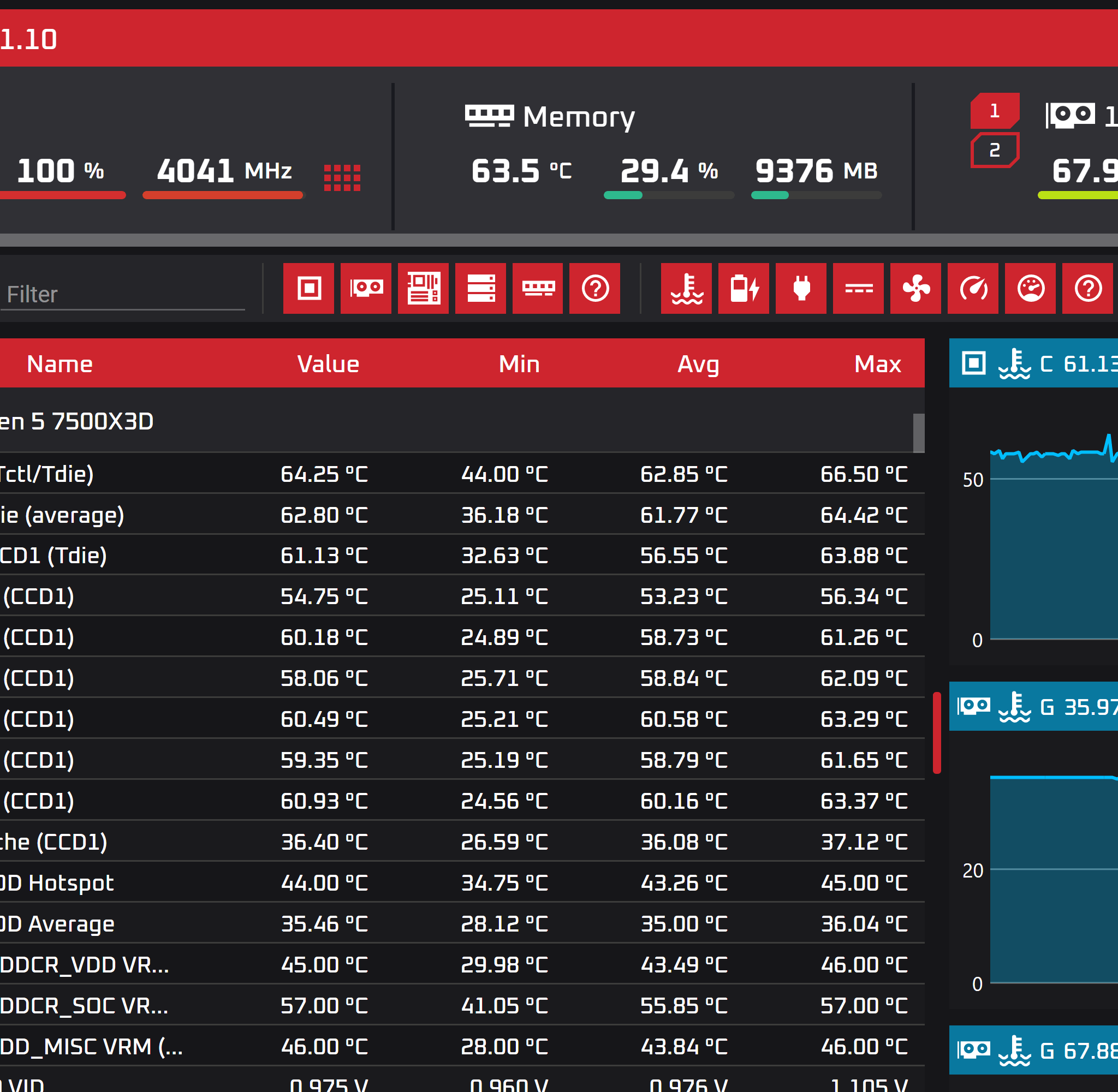Click in the Filter text field
The height and width of the screenshot is (1092, 1118).
coord(122,294)
